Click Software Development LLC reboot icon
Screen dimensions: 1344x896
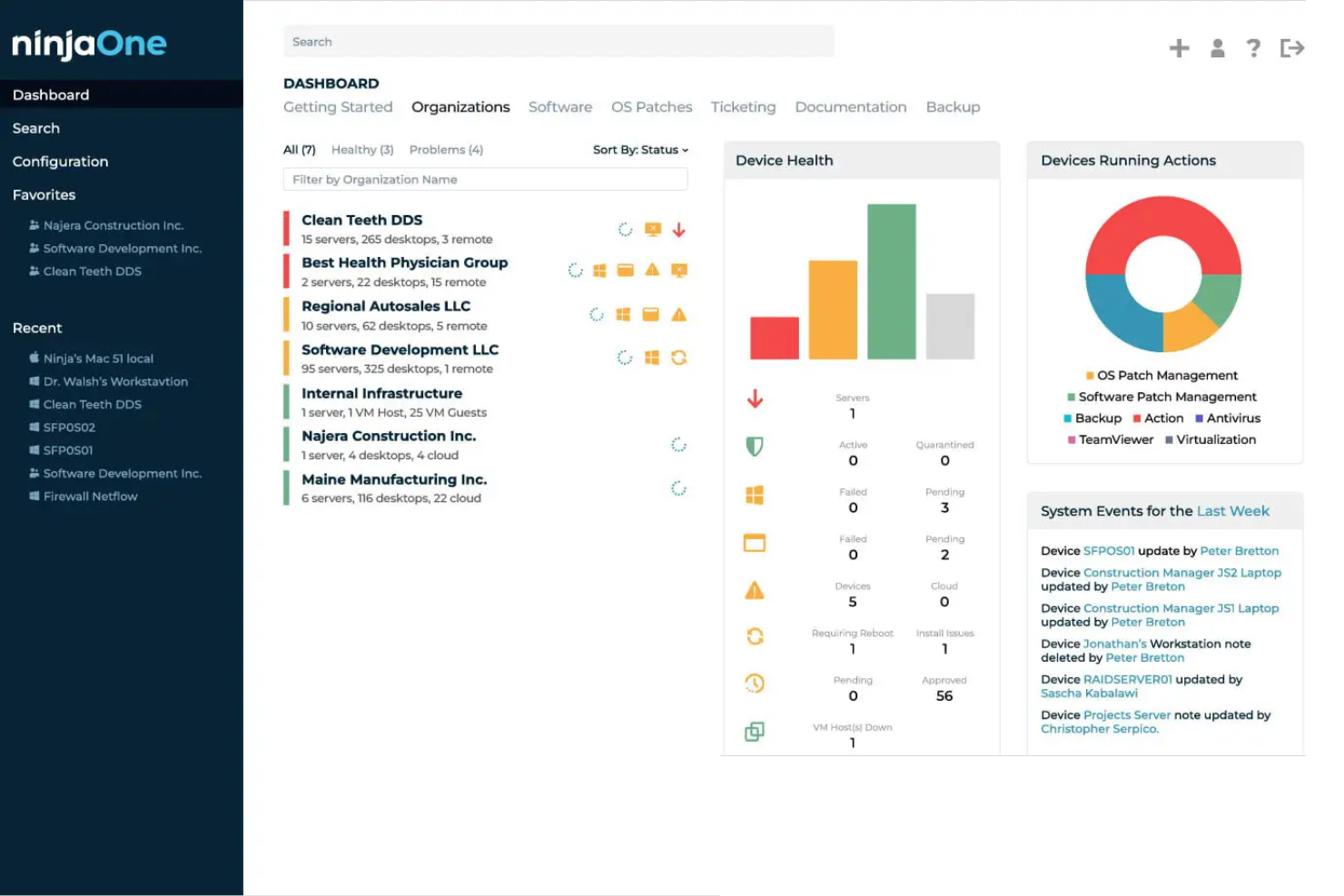click(678, 358)
